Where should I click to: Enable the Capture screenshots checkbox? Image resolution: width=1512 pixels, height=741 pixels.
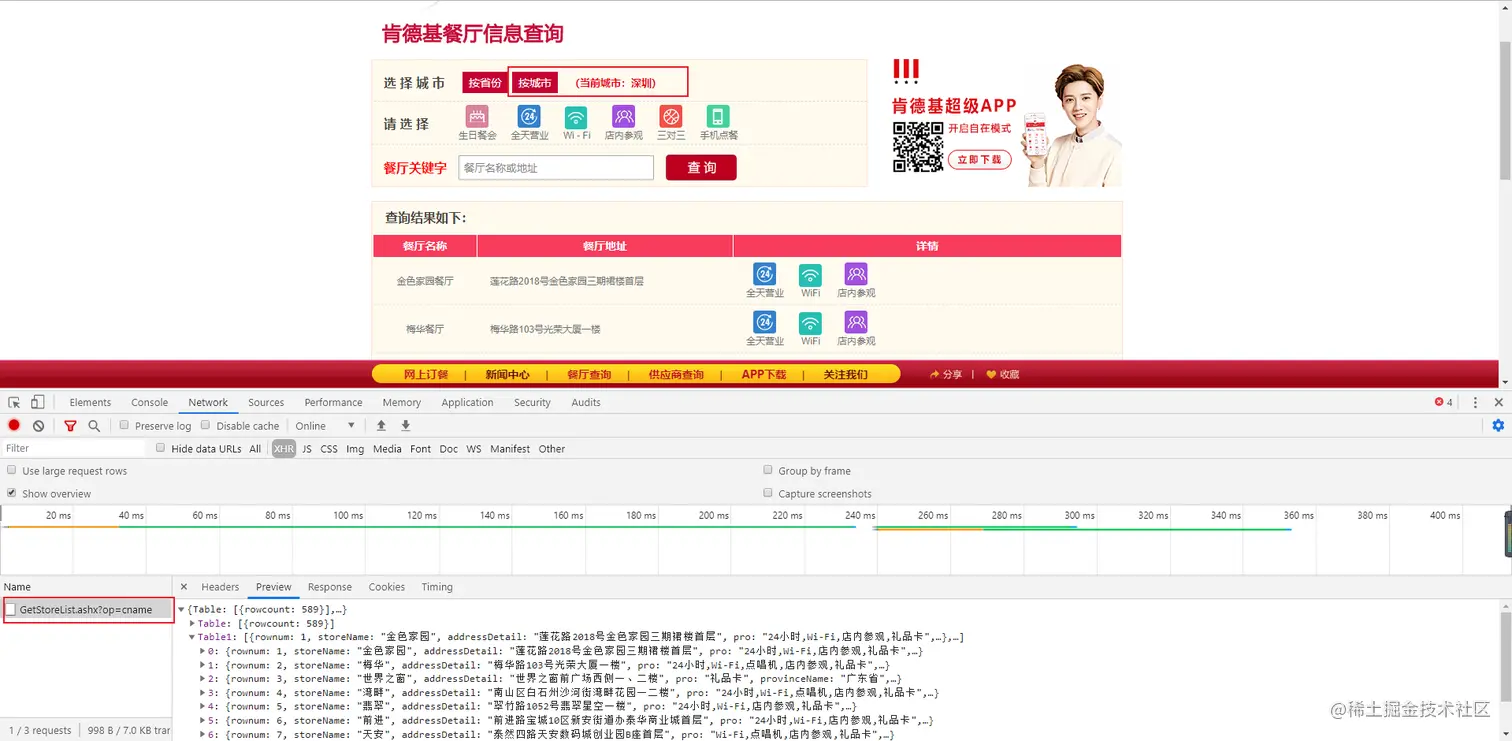[x=768, y=493]
